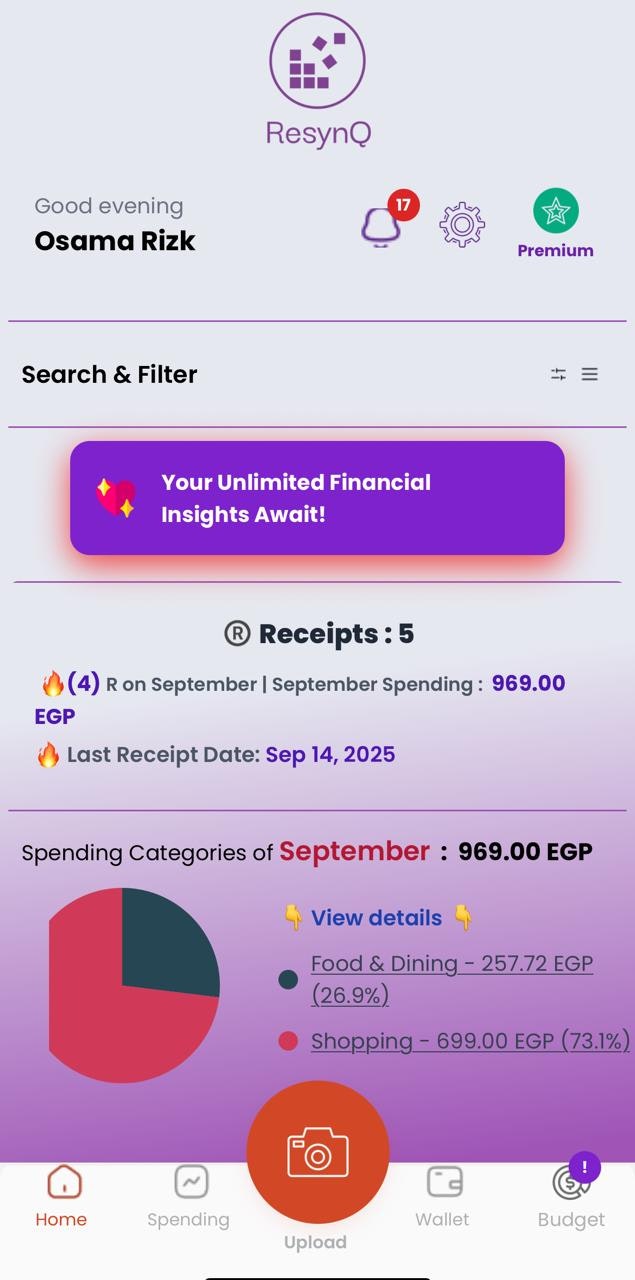Screen dimensions: 635x1280
Task: Tap the Unlimited Financial Insights banner
Action: click(x=317, y=498)
